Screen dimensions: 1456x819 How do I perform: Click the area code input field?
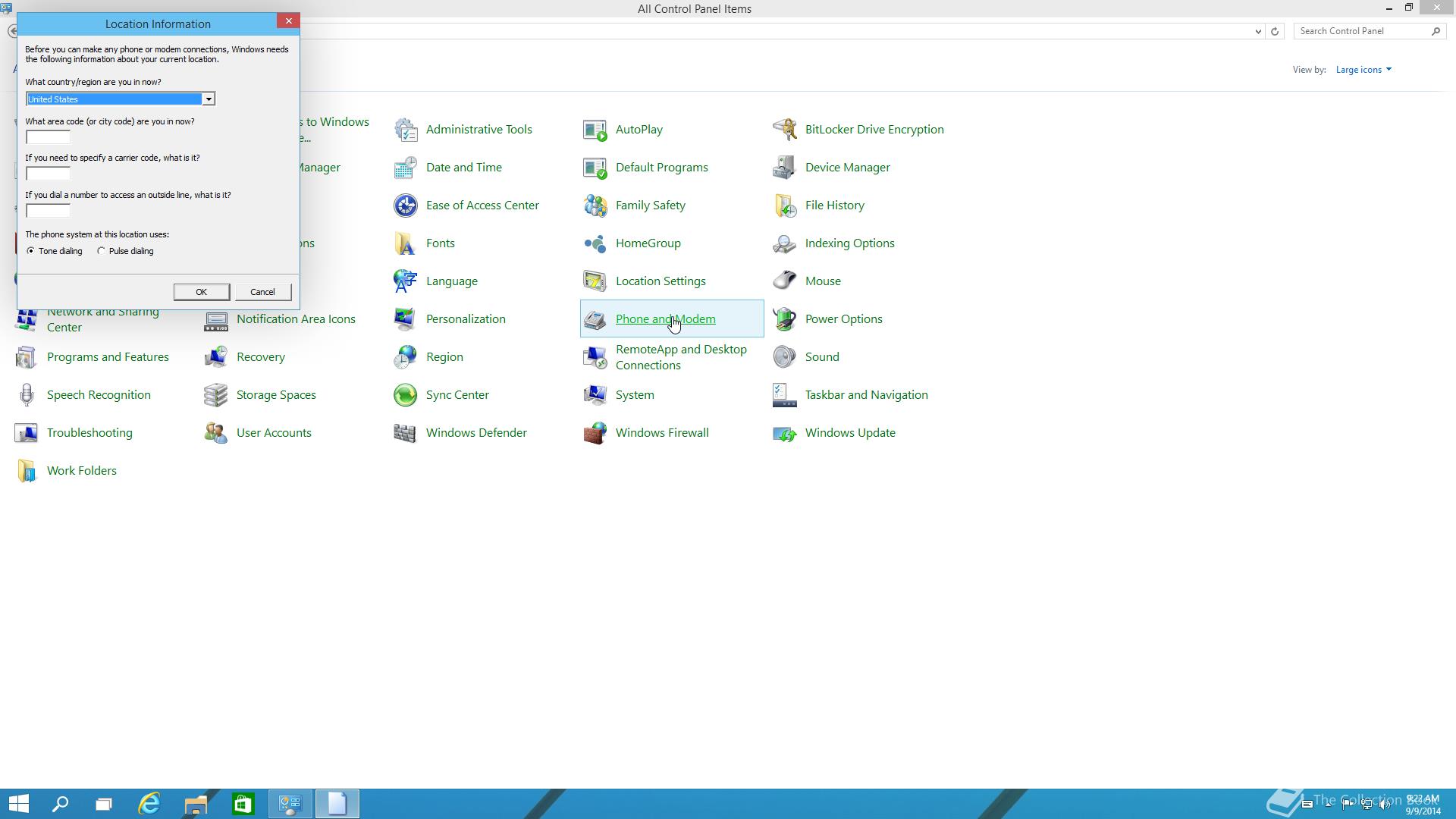48,137
